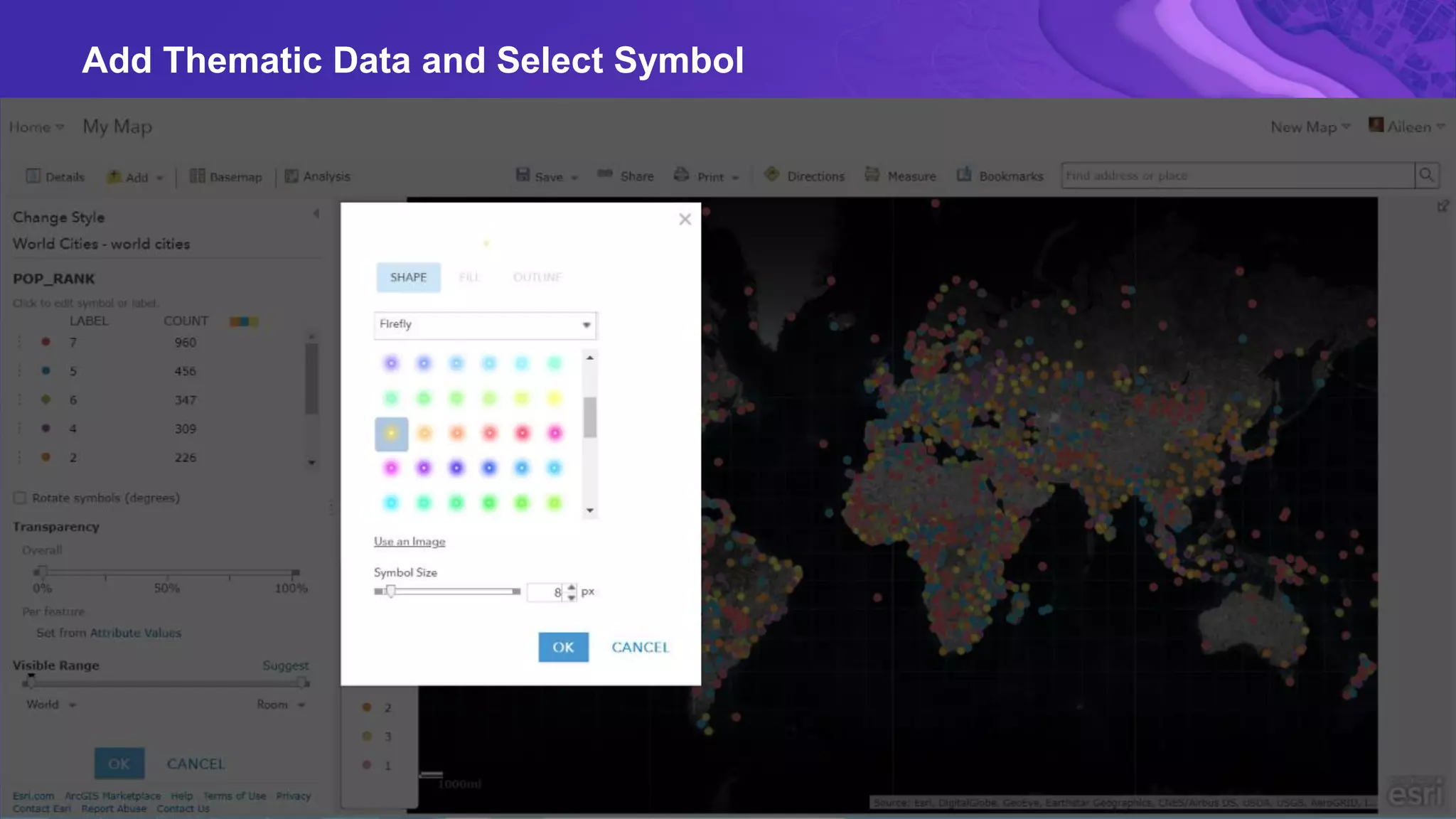The width and height of the screenshot is (1456, 819).
Task: Click CANCEL in the symbol dialog
Action: tap(640, 647)
